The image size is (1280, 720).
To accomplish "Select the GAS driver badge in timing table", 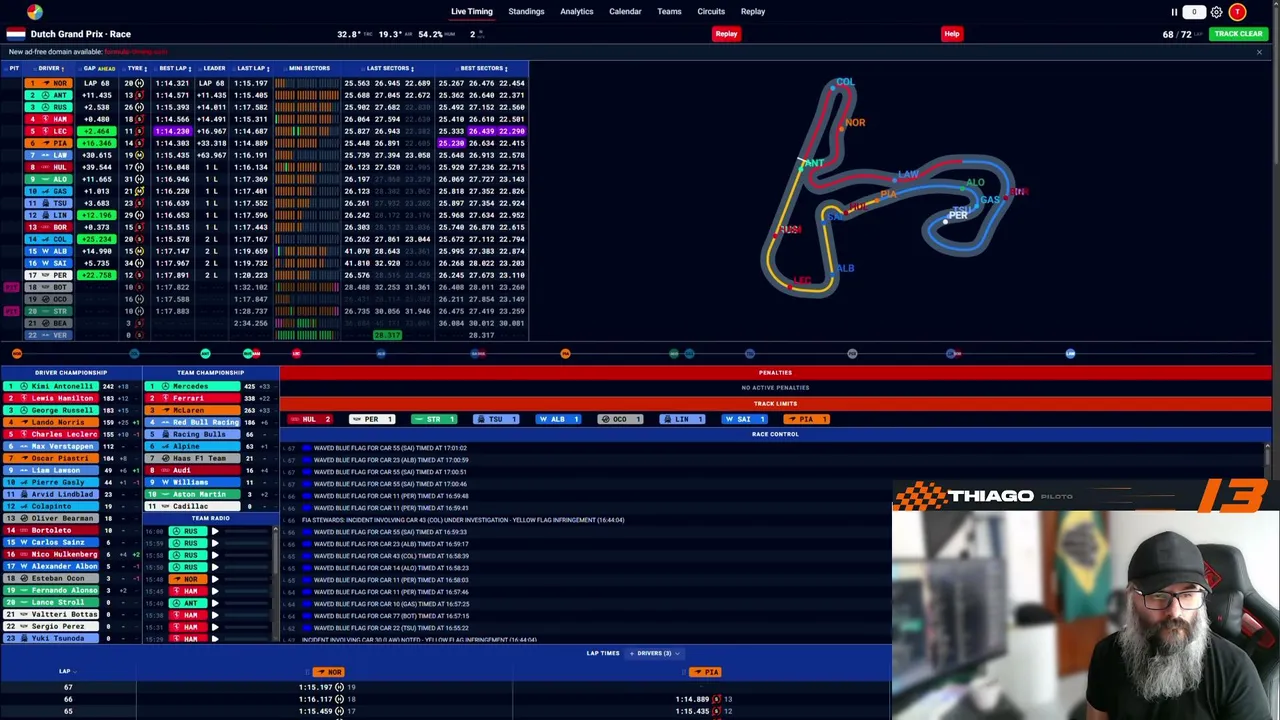I will click(49, 191).
